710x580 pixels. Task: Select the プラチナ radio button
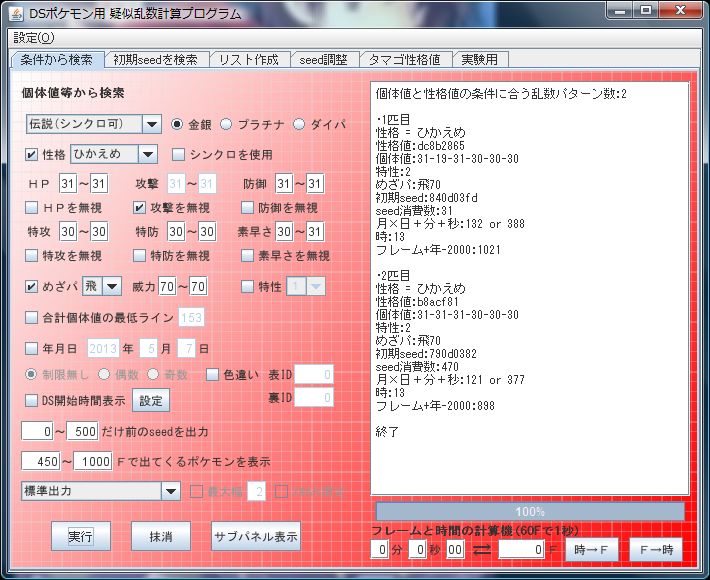[226, 124]
